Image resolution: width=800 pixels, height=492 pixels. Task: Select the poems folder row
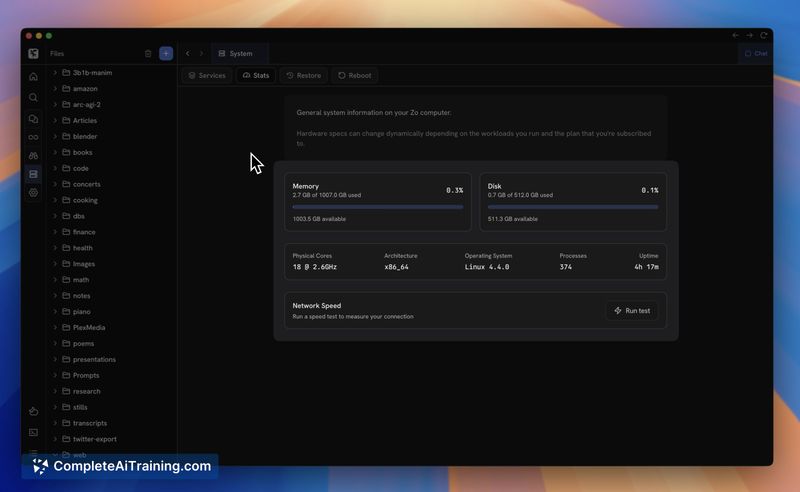(113, 343)
